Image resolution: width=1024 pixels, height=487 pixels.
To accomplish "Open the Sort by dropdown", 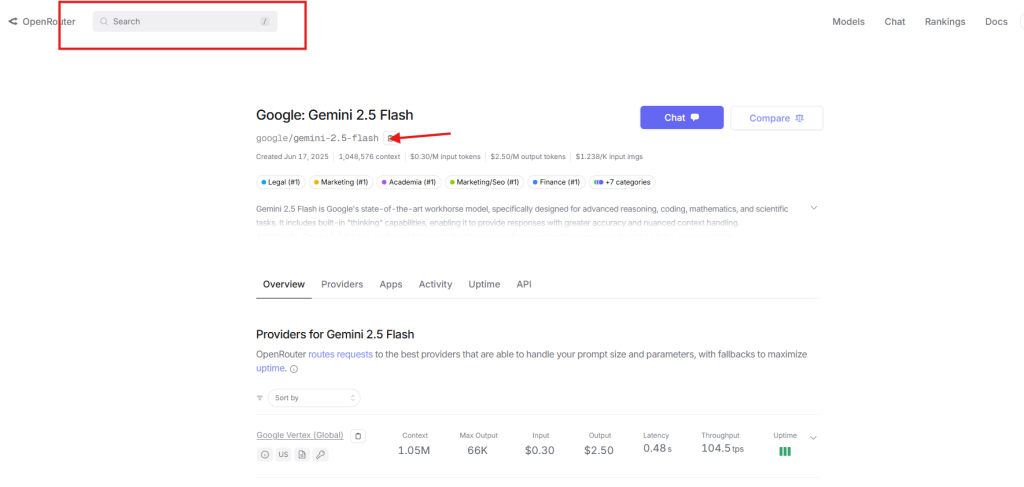I will [x=314, y=398].
